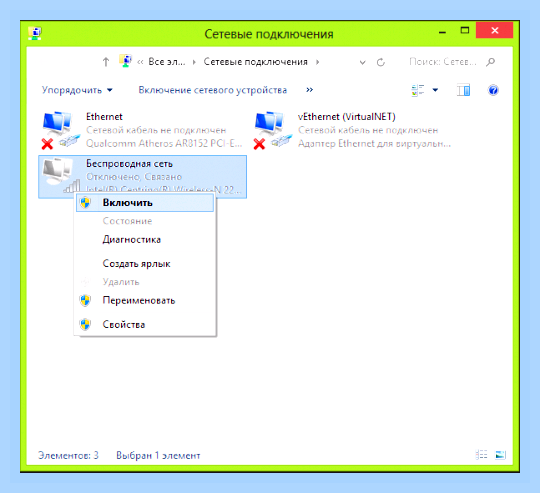
Task: Choose Включить in the context menu
Action: pos(145,202)
